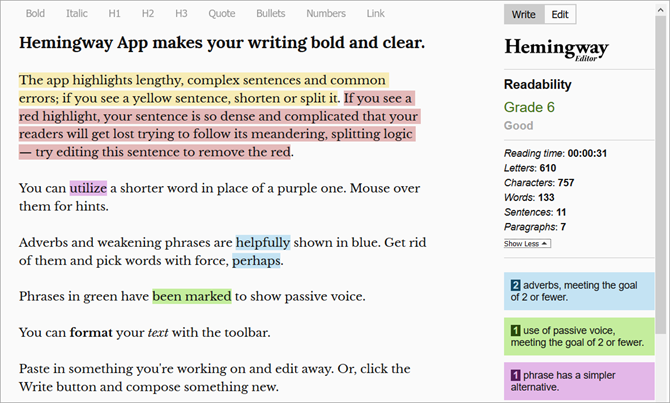Viewport: 670px width, 403px height.
Task: Click the purple highlighted word "utilize"
Action: [x=88, y=188]
